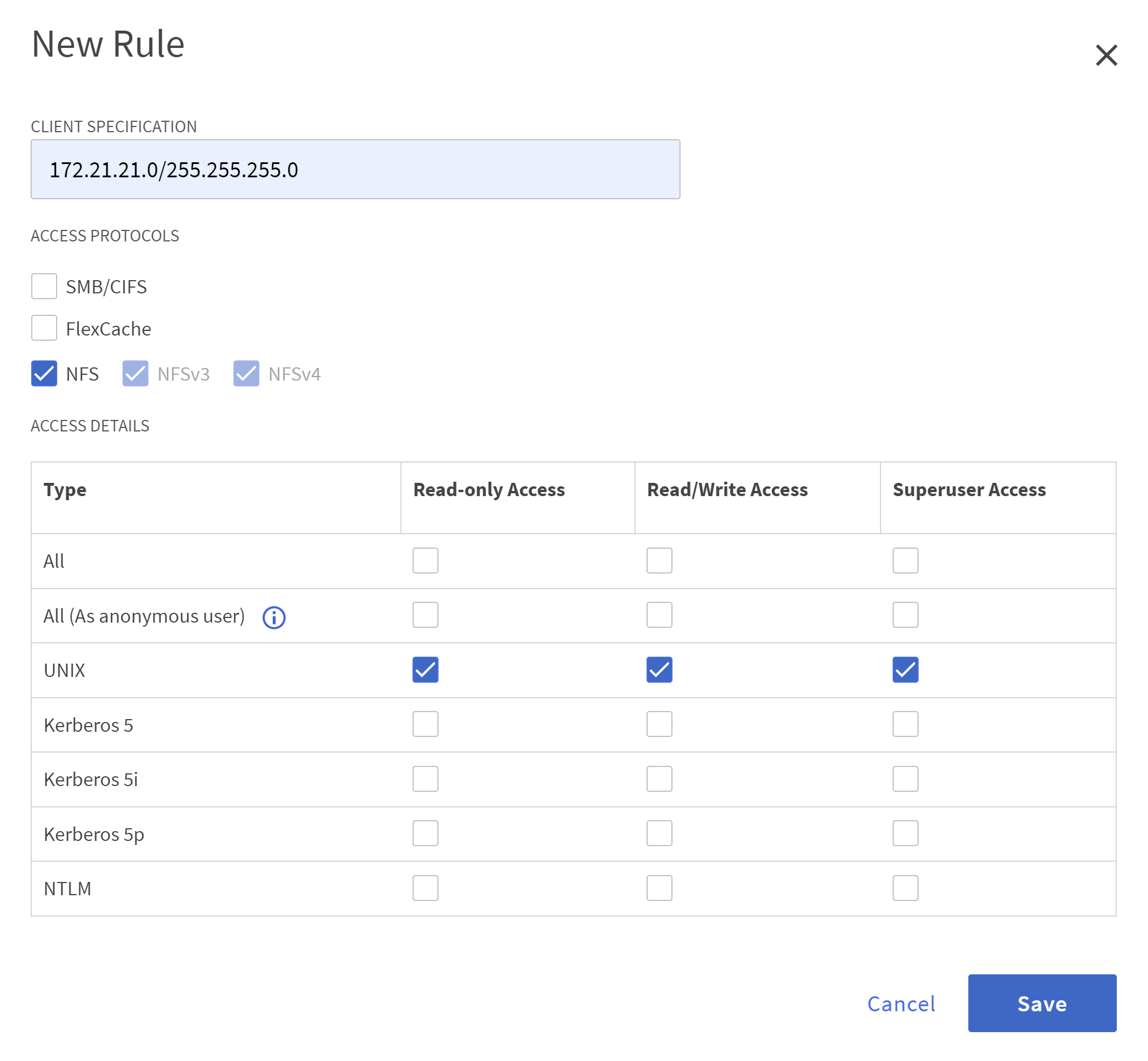
Task: Toggle Superuser Access for Kerberos 5
Action: (x=905, y=723)
